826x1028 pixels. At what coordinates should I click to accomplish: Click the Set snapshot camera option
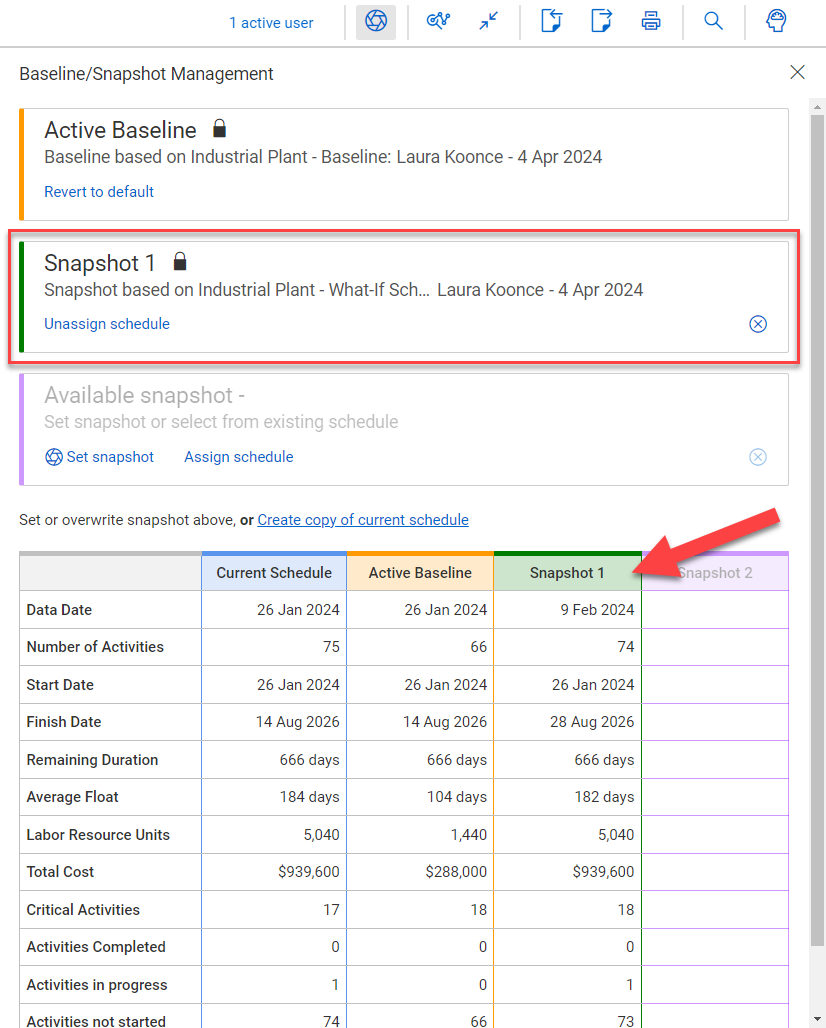(x=100, y=457)
